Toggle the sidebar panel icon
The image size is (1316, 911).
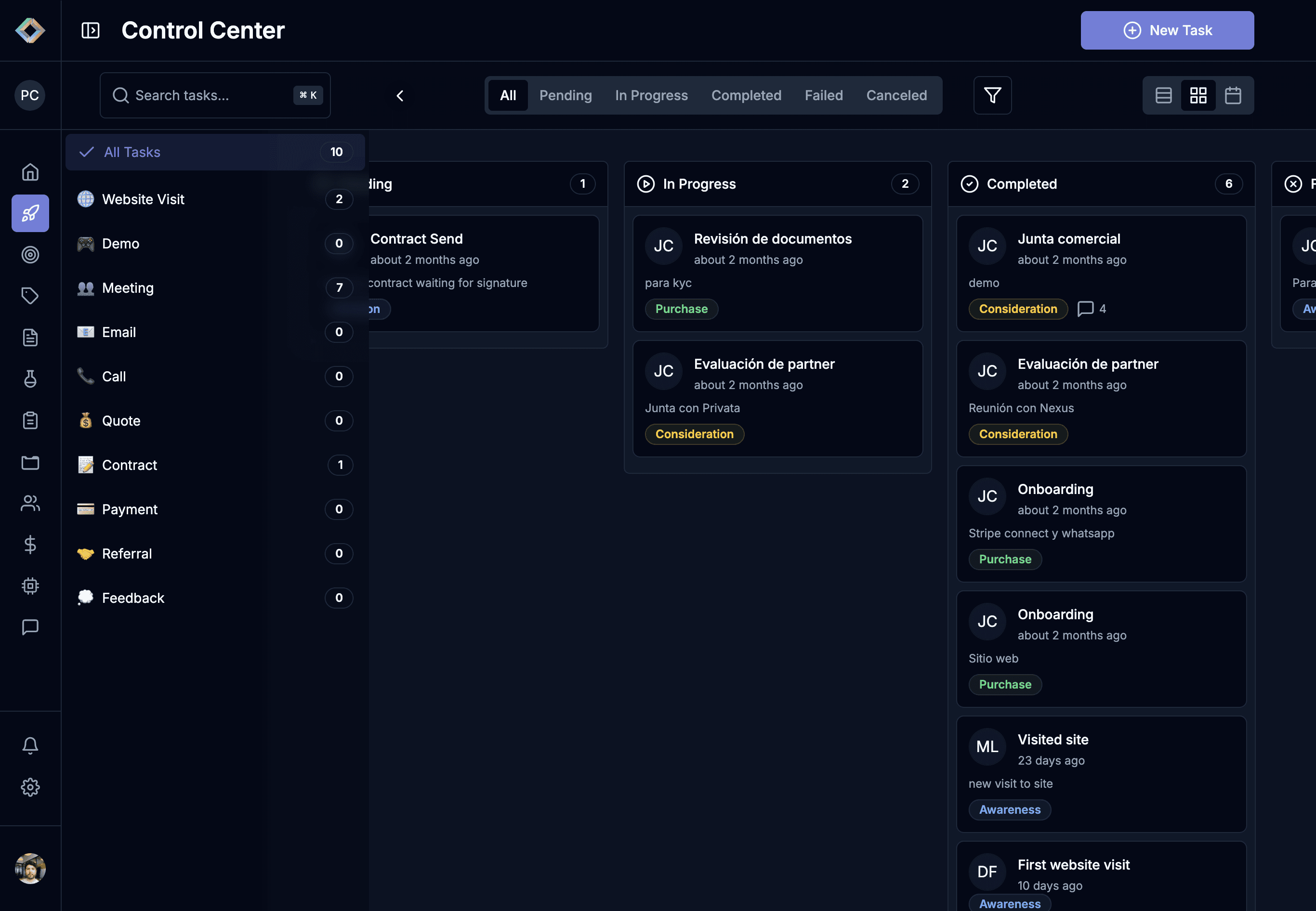(x=90, y=30)
